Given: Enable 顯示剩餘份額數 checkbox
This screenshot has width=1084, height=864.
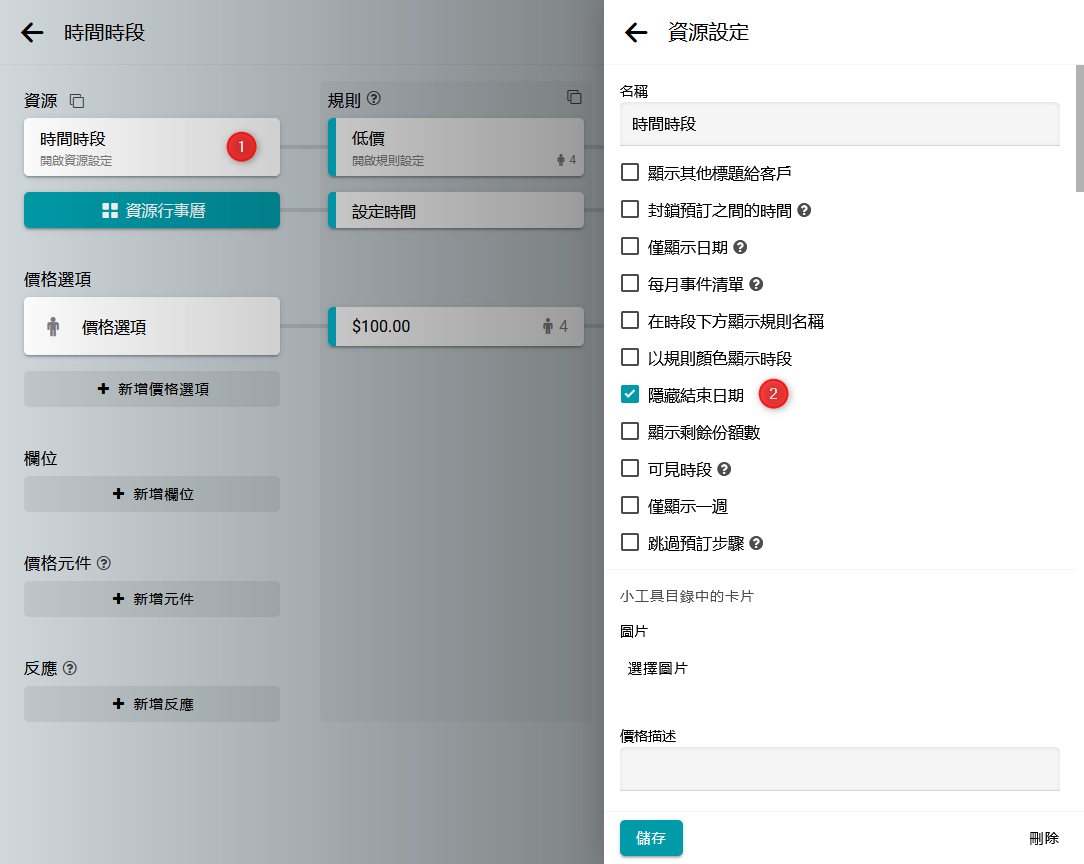Looking at the screenshot, I should [x=630, y=431].
